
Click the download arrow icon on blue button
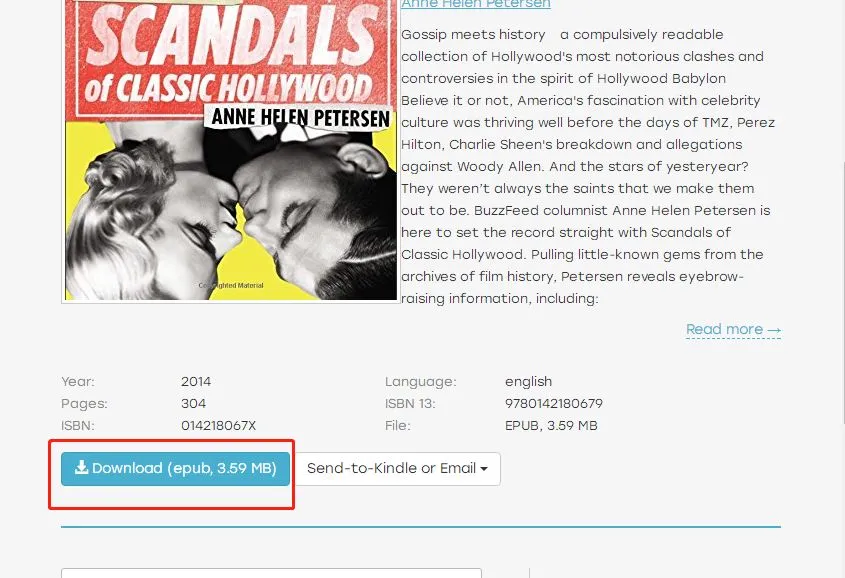(x=81, y=467)
